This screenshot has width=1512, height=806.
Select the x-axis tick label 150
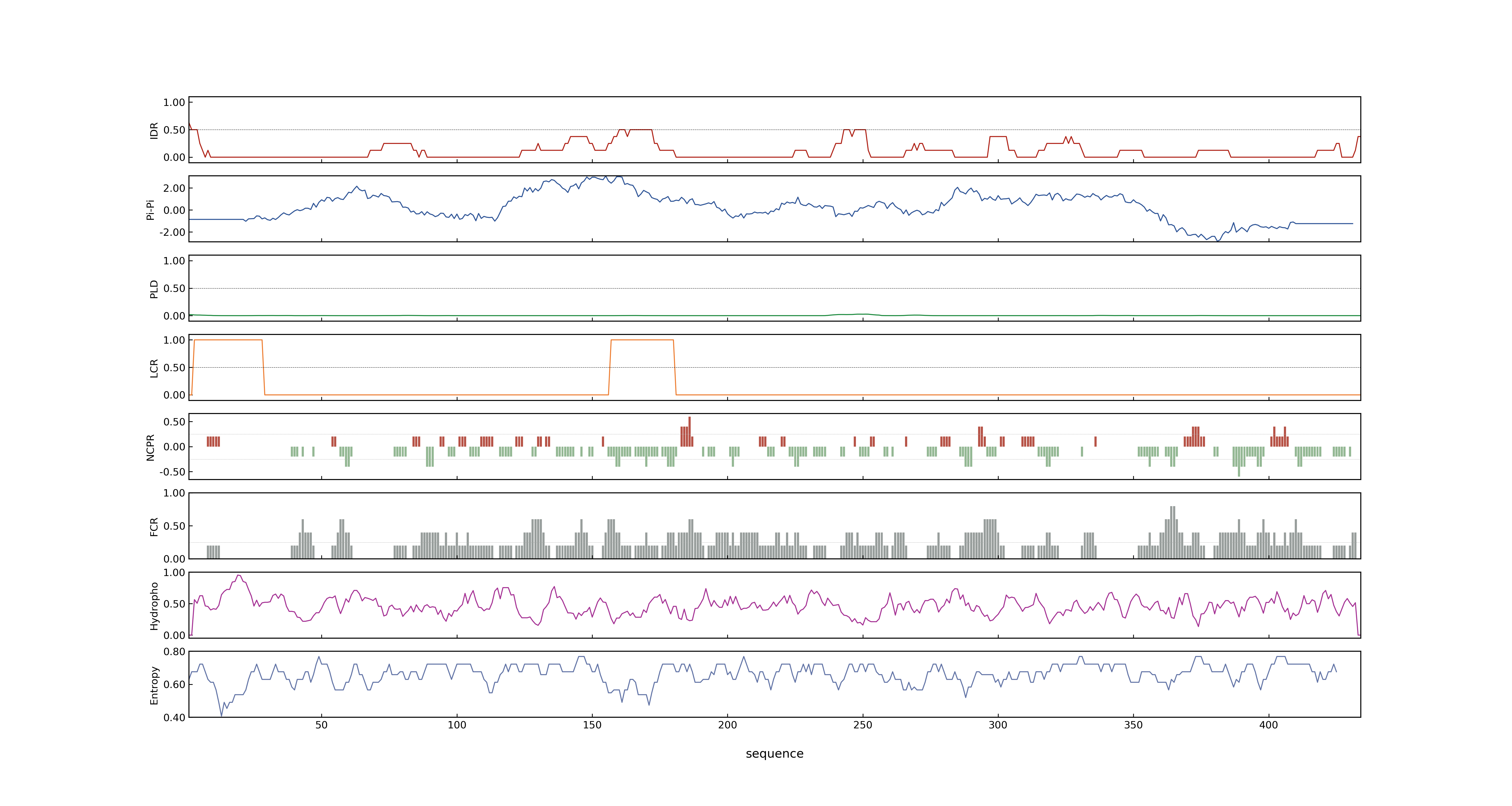tap(592, 725)
